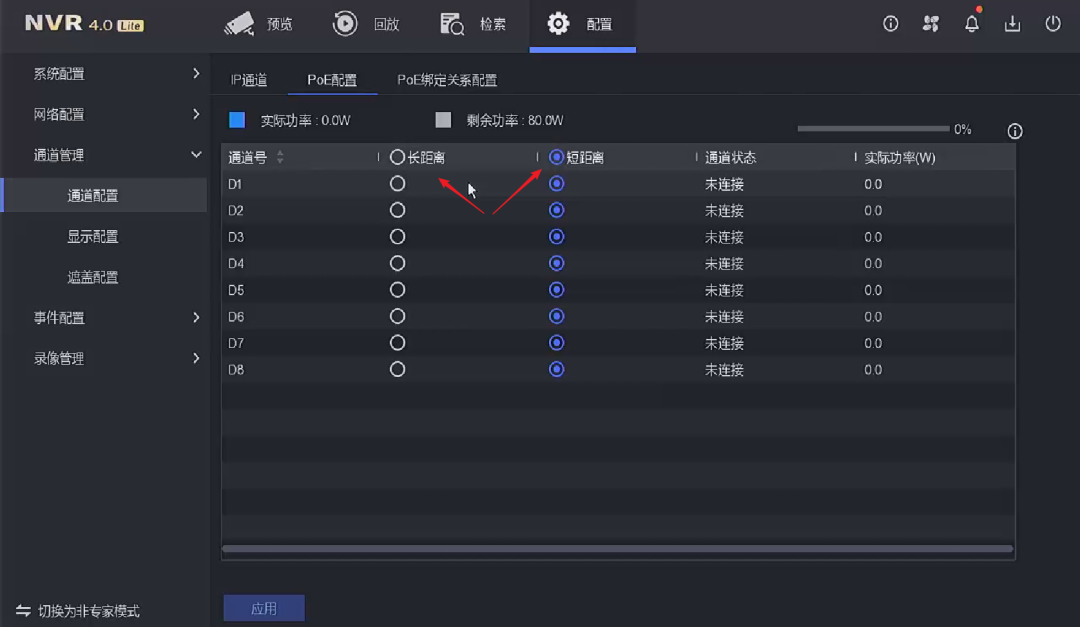Click the gray 剩余功率 color swatch
This screenshot has height=627, width=1080.
443,120
